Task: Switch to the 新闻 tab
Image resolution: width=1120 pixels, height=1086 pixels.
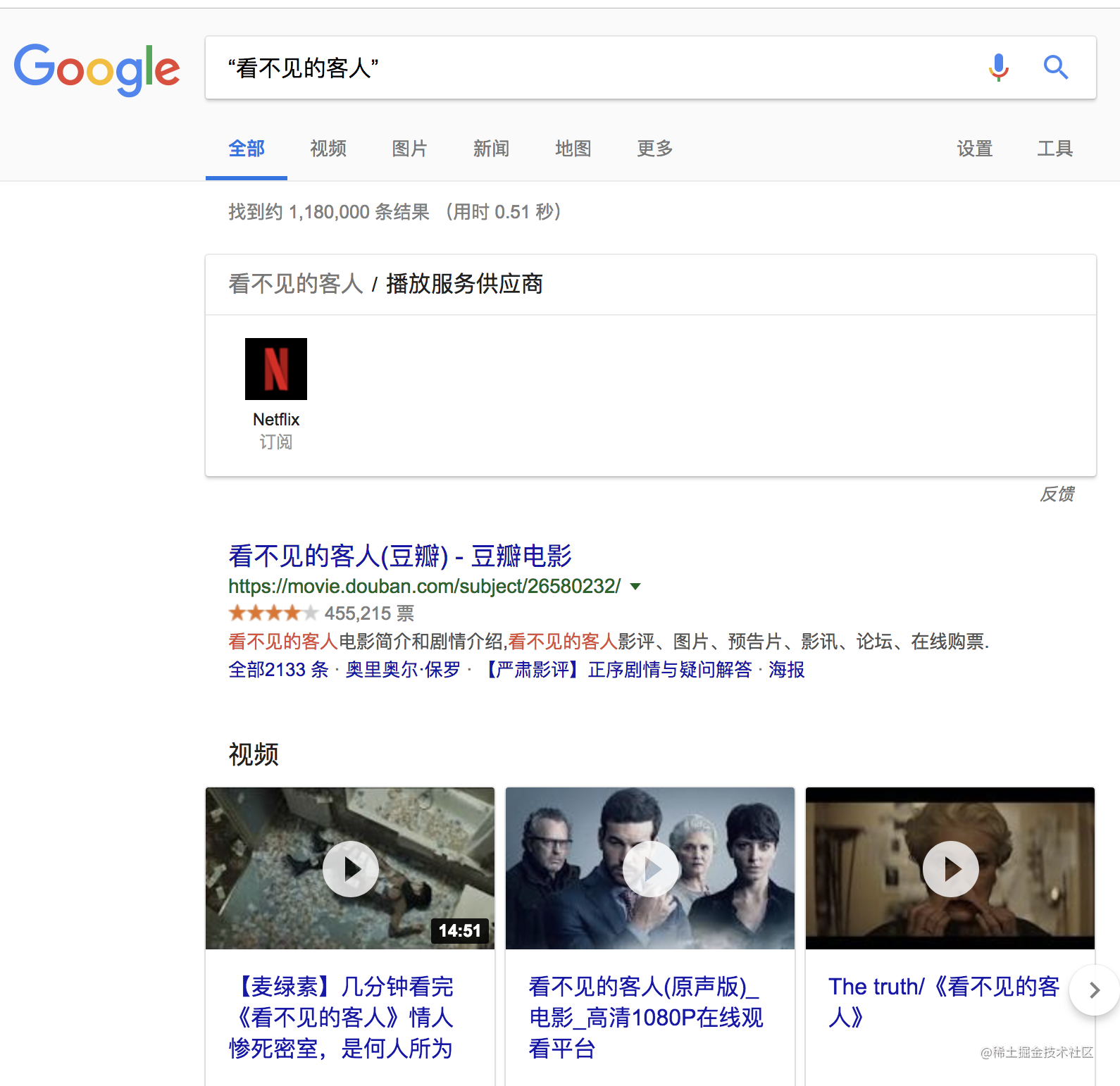Action: pos(492,149)
